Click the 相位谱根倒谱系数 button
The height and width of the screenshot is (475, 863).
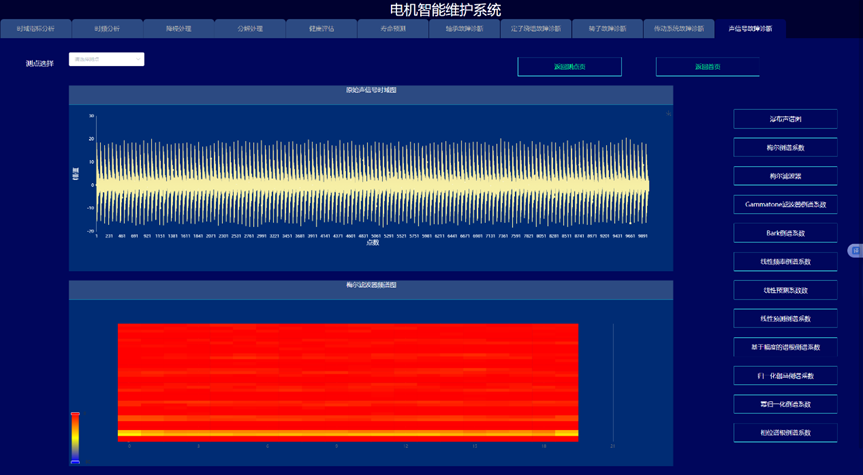pos(785,433)
